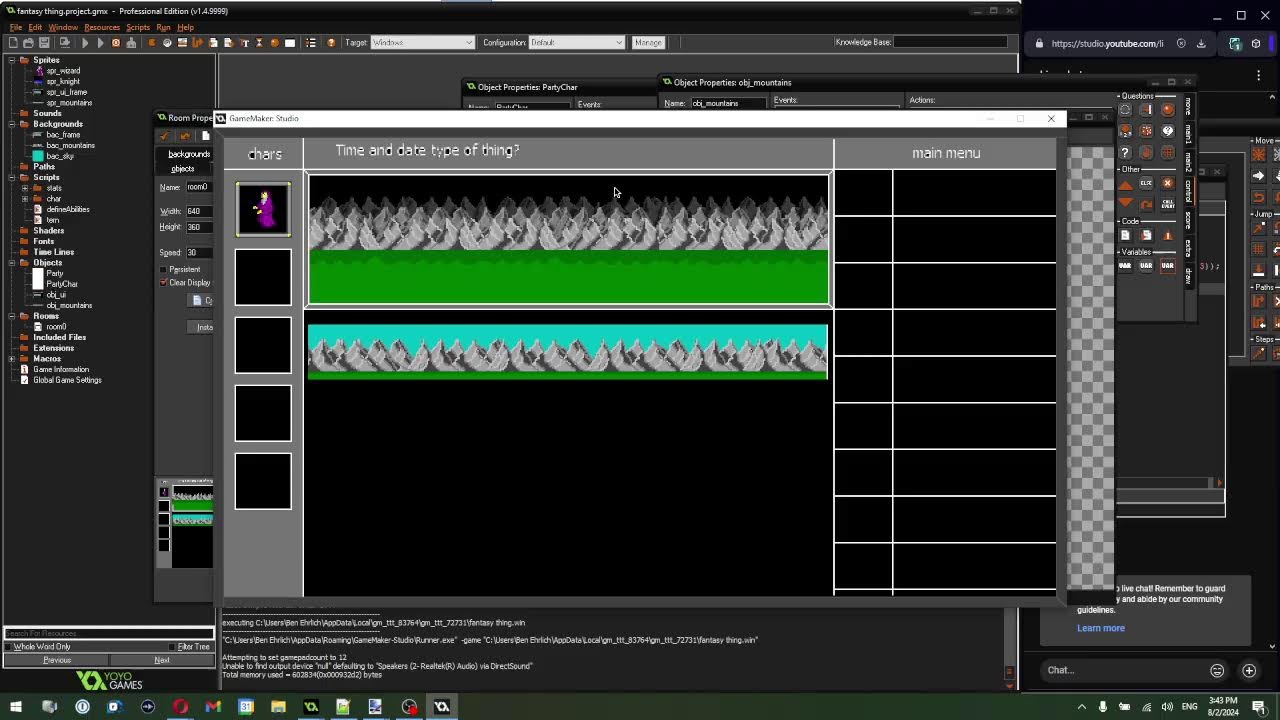Choose the Exit Event action icon

tap(1167, 184)
